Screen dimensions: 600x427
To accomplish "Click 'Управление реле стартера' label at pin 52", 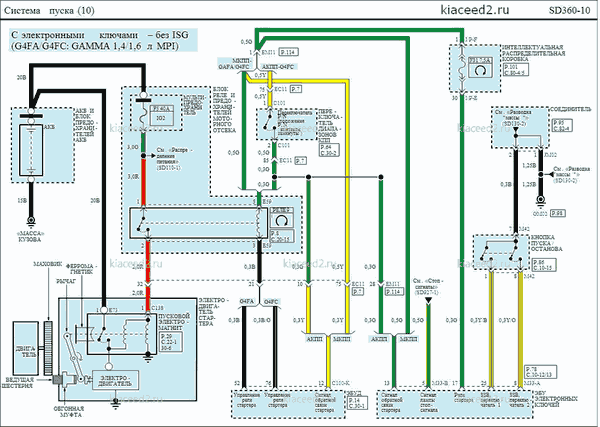I will click(248, 400).
